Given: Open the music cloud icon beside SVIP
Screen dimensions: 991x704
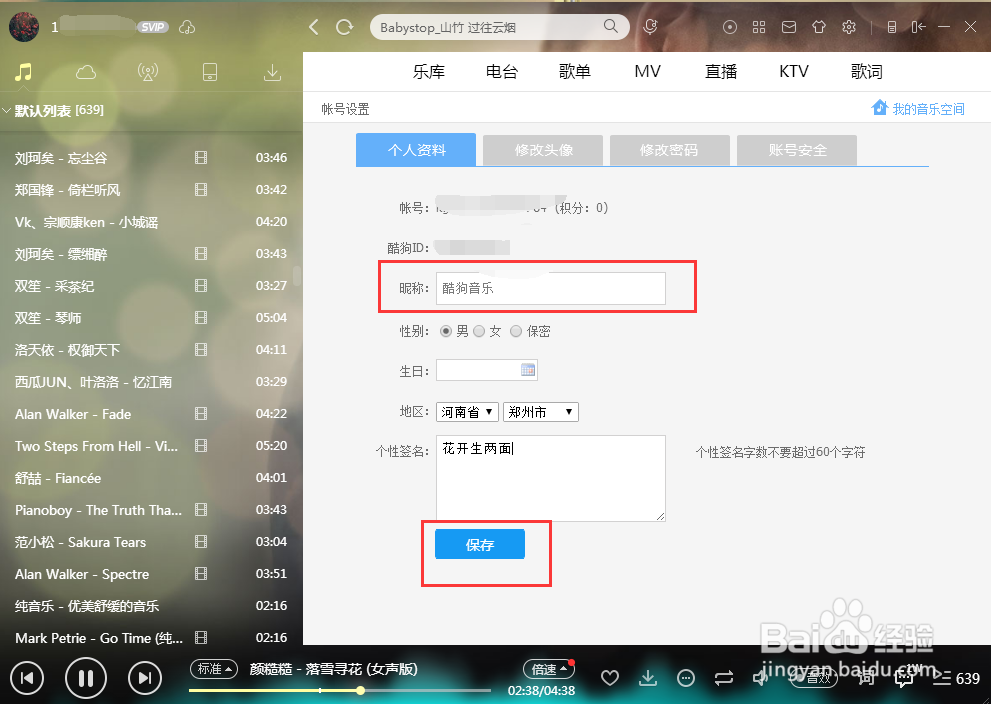Looking at the screenshot, I should click(187, 27).
